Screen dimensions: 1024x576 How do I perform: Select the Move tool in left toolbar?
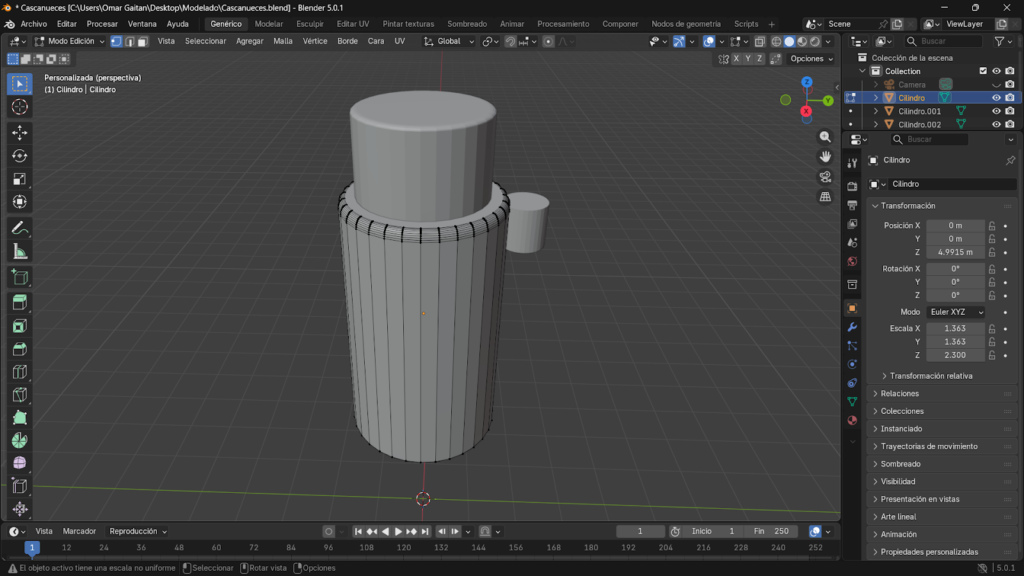[x=20, y=132]
